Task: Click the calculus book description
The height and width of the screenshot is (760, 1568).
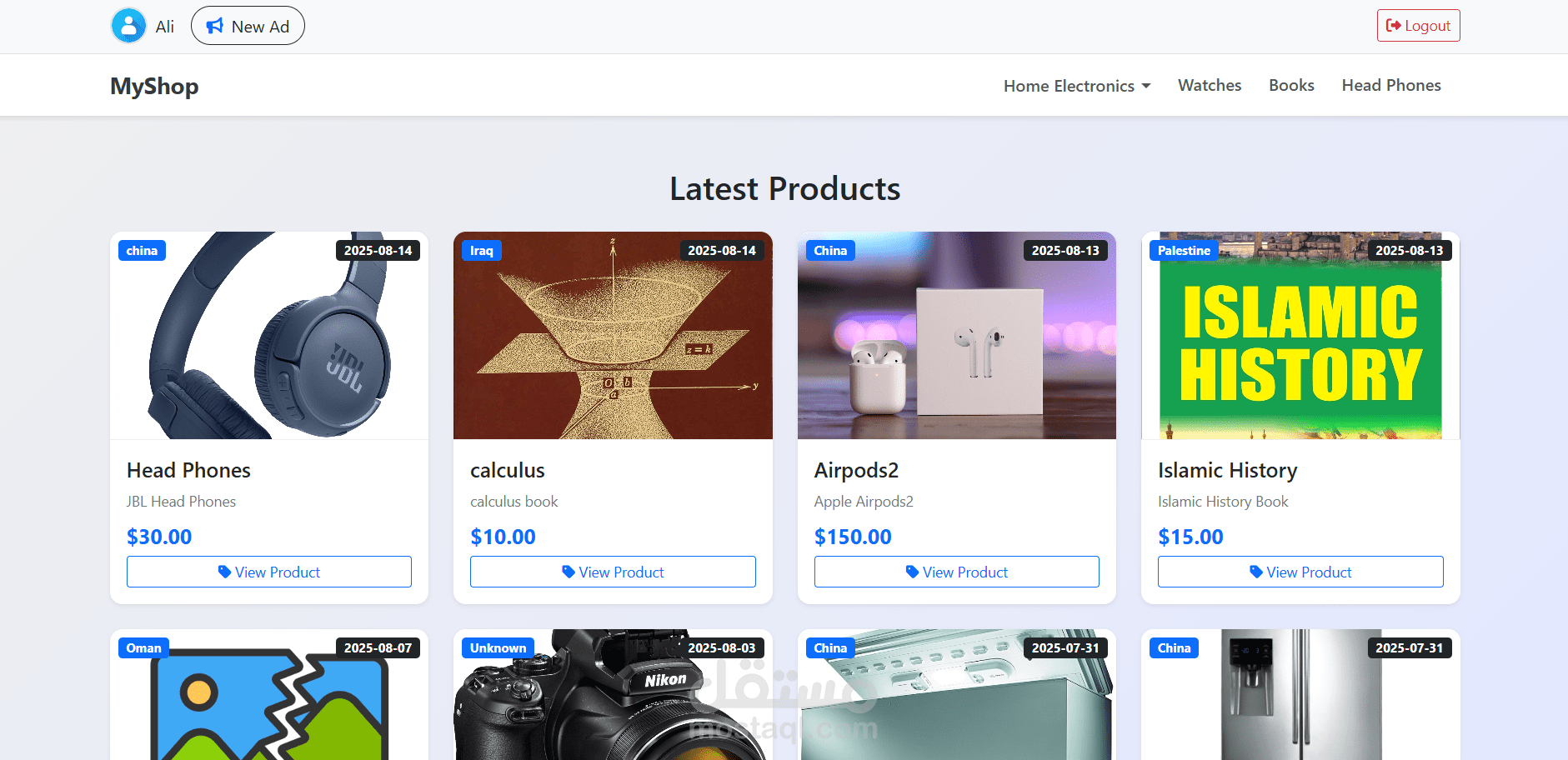Action: [x=514, y=502]
